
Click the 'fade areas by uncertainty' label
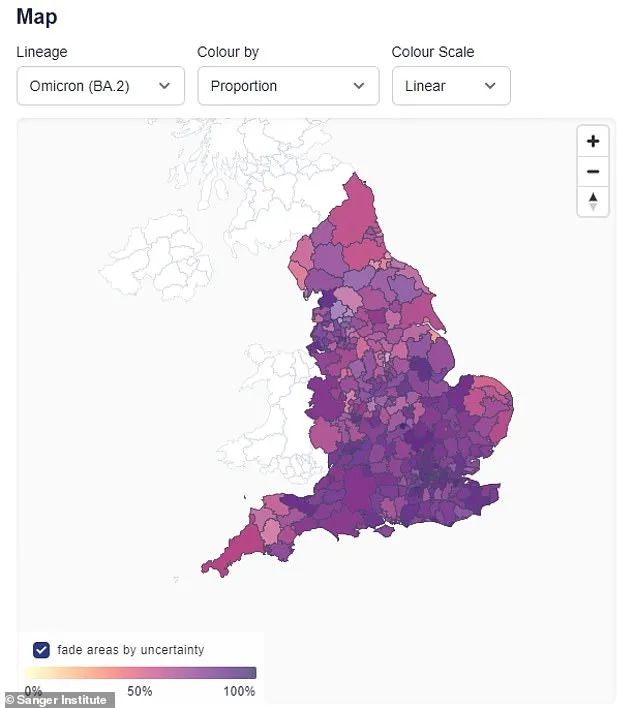(x=131, y=650)
